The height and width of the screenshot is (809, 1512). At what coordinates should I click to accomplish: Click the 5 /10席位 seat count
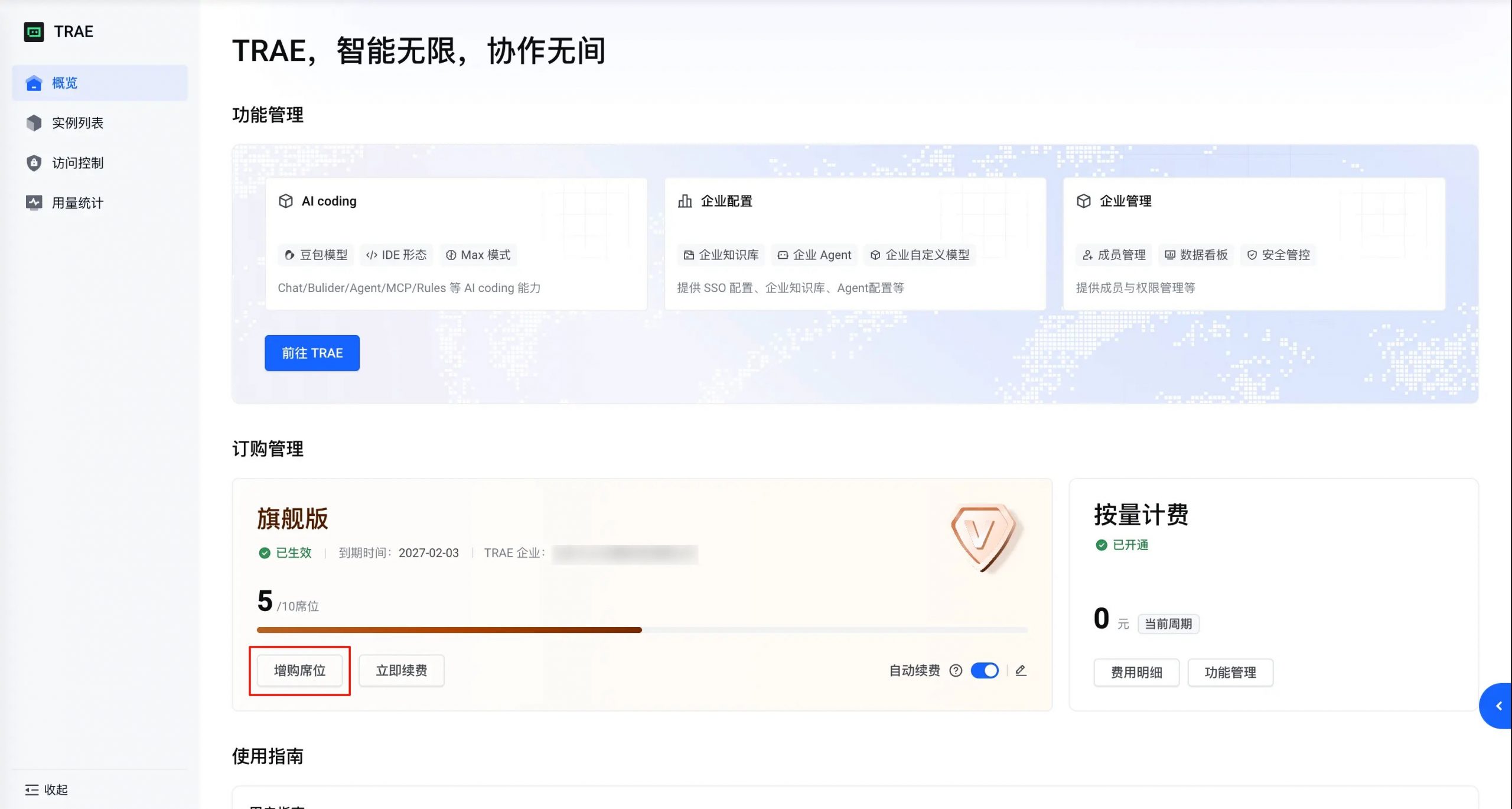coord(288,602)
